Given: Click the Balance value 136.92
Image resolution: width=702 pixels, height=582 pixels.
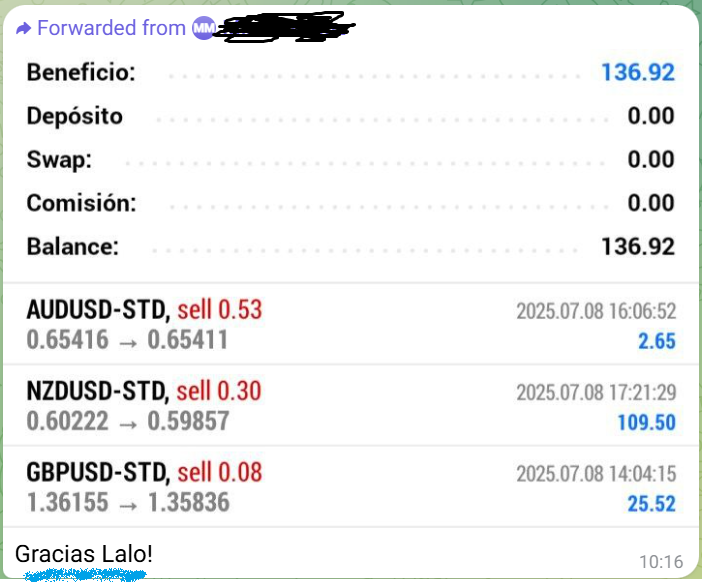Looking at the screenshot, I should [x=638, y=246].
